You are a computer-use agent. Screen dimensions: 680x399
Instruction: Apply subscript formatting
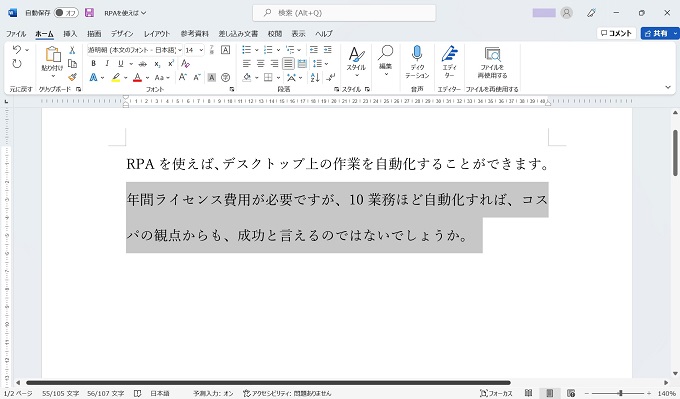pyautogui.click(x=157, y=64)
